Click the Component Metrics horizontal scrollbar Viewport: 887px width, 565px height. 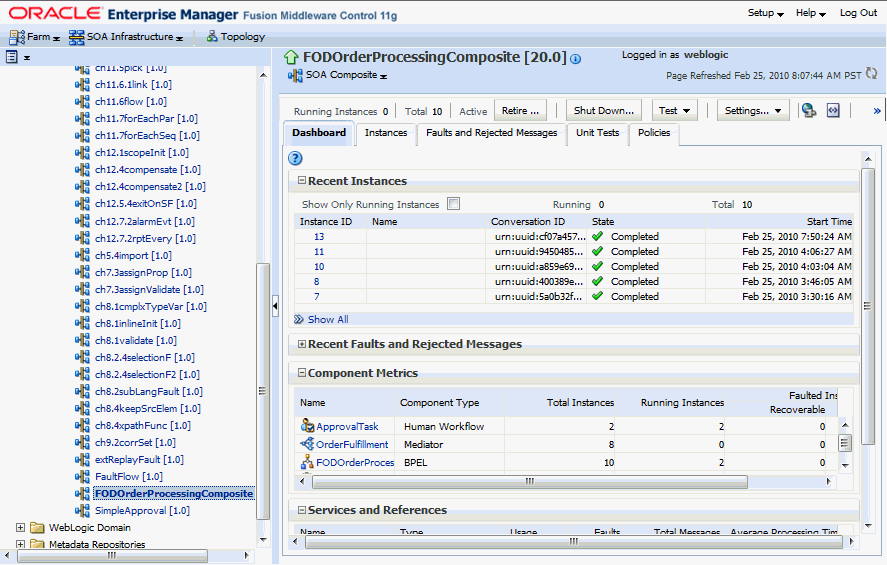click(529, 481)
